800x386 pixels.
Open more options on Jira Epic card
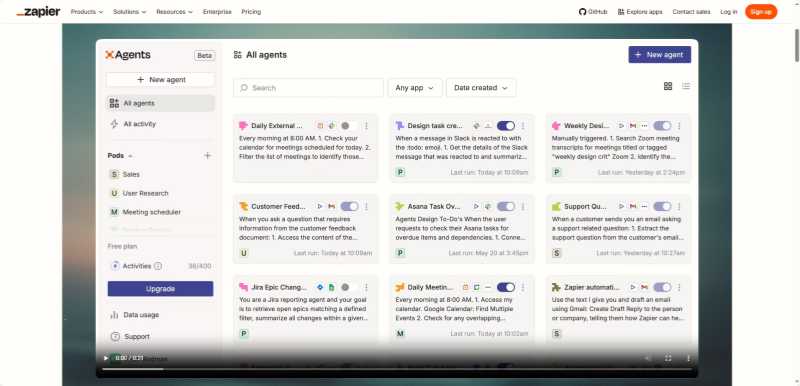[366, 288]
